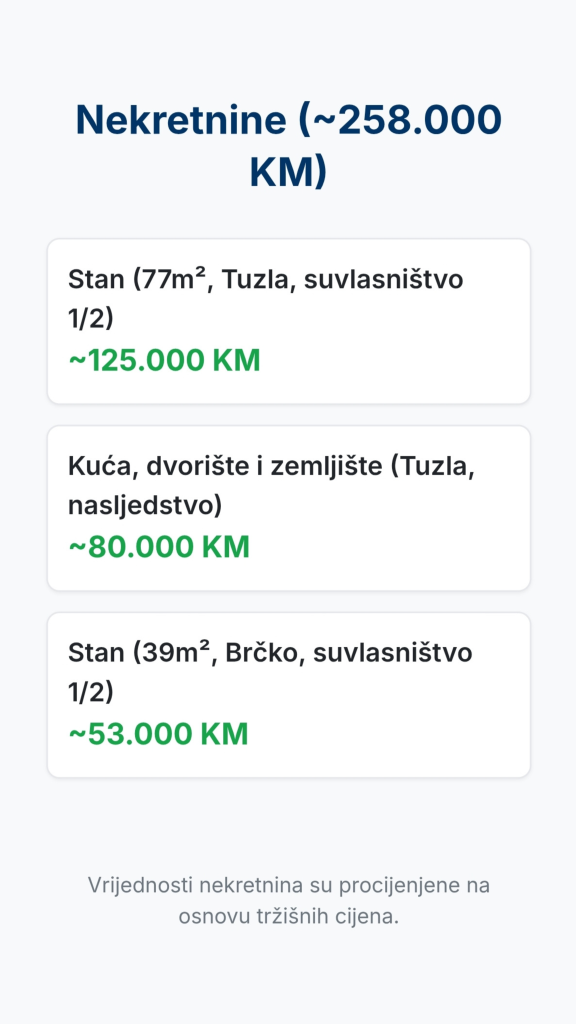This screenshot has height=1024, width=576.
Task: Click the ~53.000 KM value
Action: coord(158,734)
